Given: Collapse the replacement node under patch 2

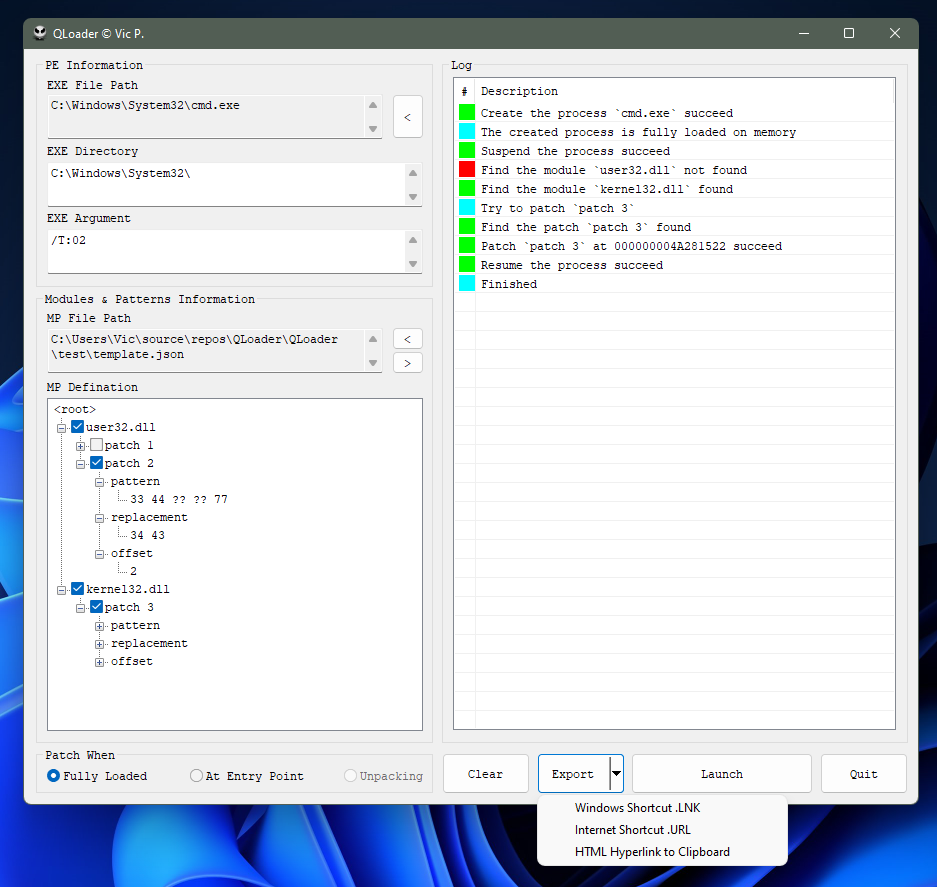Looking at the screenshot, I should point(99,518).
